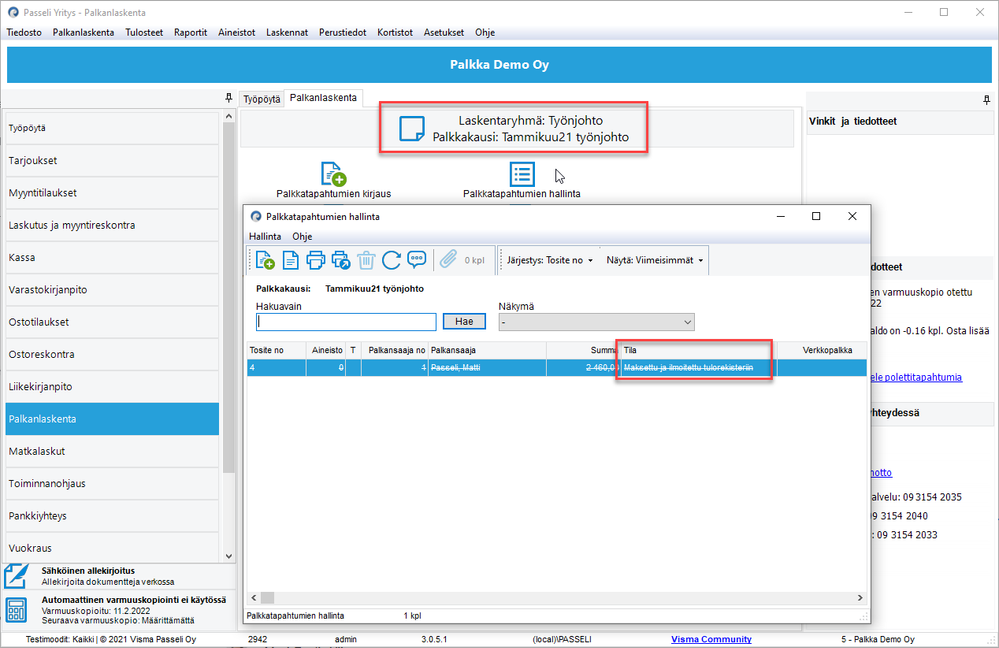999x648 pixels.
Task: Open the Hallinta menu in dialog
Action: pos(265,236)
